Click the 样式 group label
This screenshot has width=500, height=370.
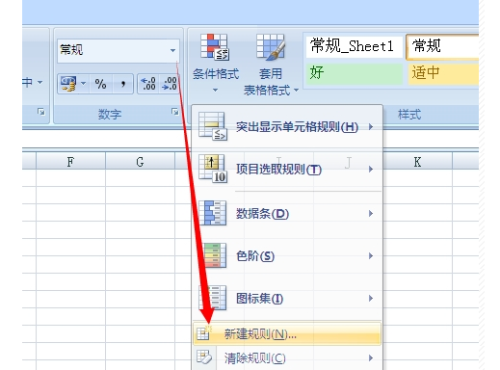[x=409, y=115]
